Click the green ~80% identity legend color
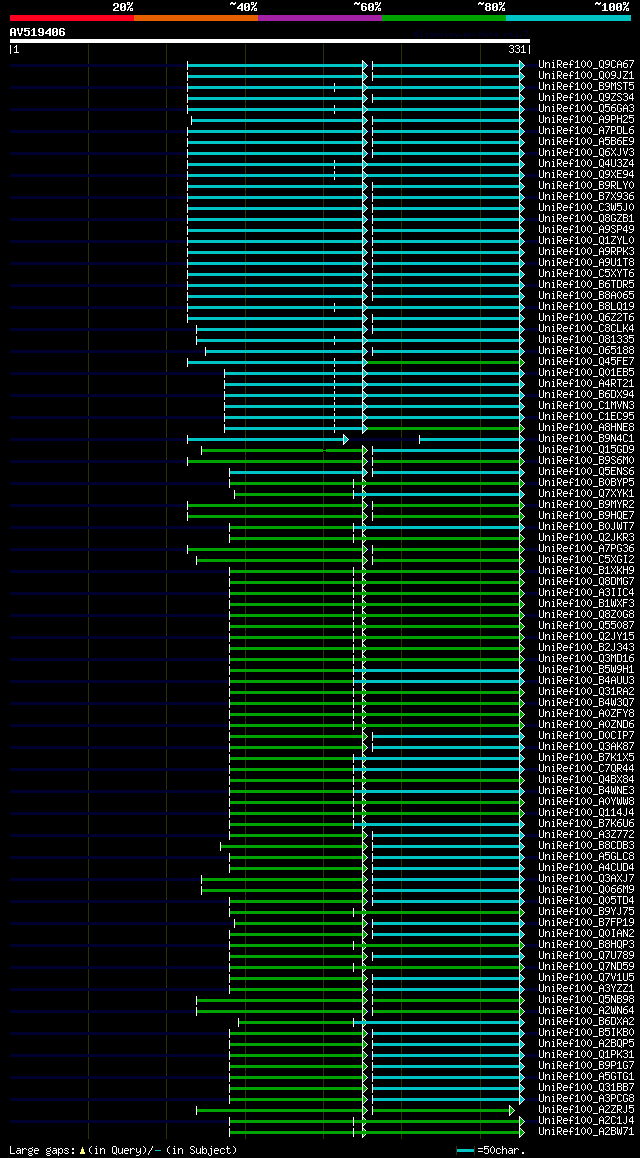 point(444,17)
